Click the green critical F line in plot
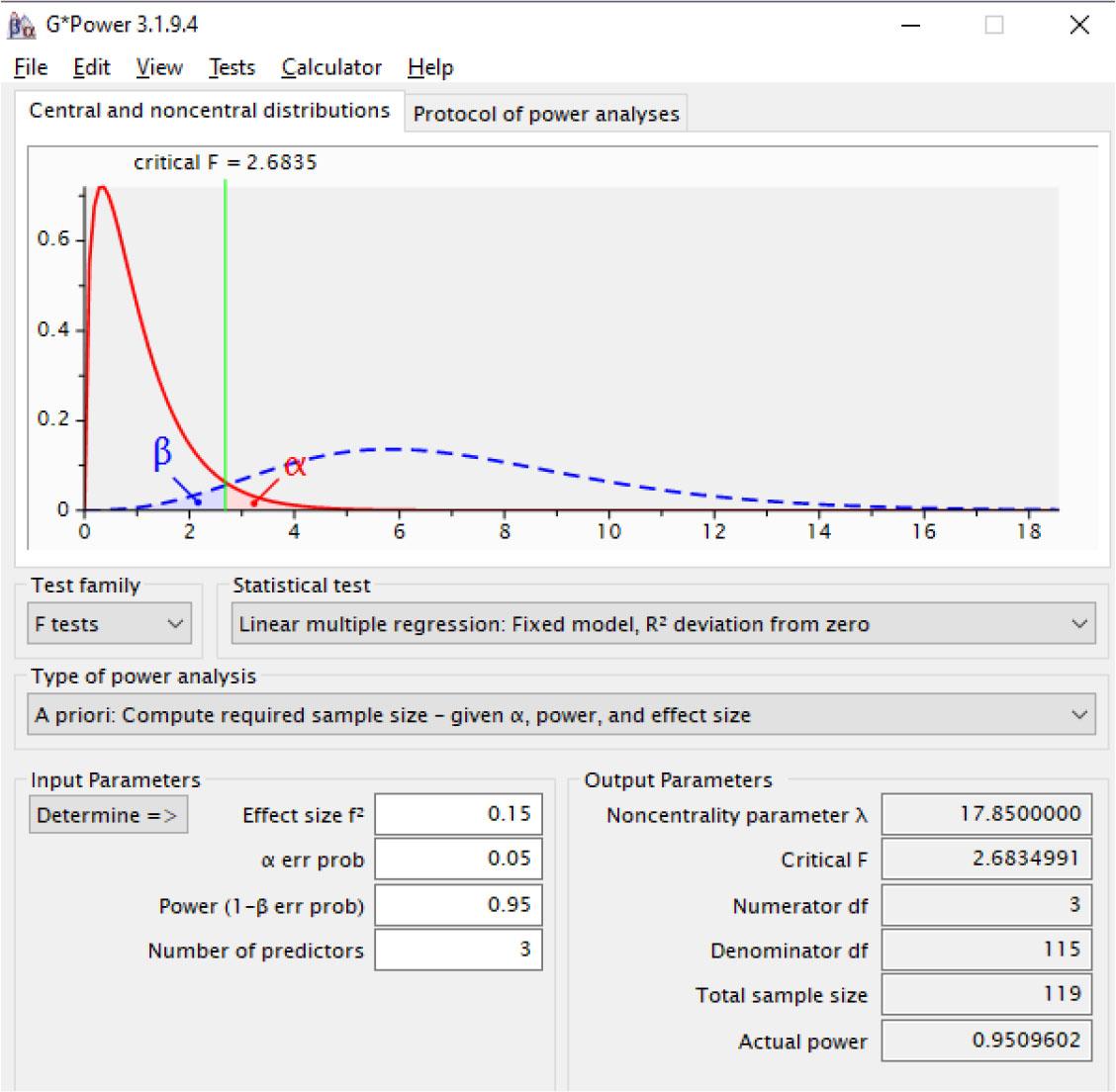The image size is (1116, 1092). coord(226,297)
